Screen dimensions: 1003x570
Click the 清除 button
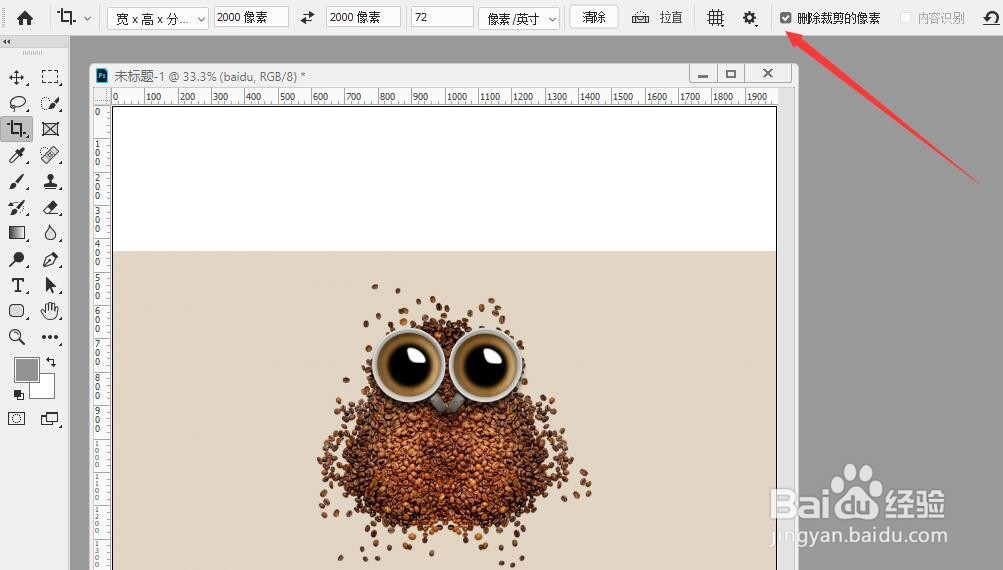pos(594,17)
